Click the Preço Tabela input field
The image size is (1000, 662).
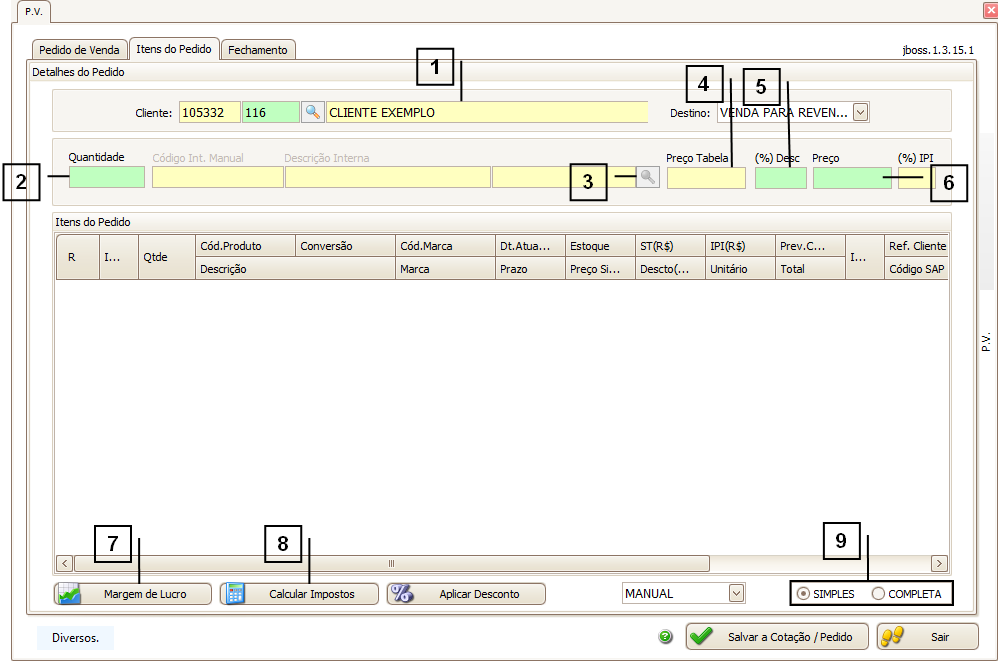click(x=706, y=178)
